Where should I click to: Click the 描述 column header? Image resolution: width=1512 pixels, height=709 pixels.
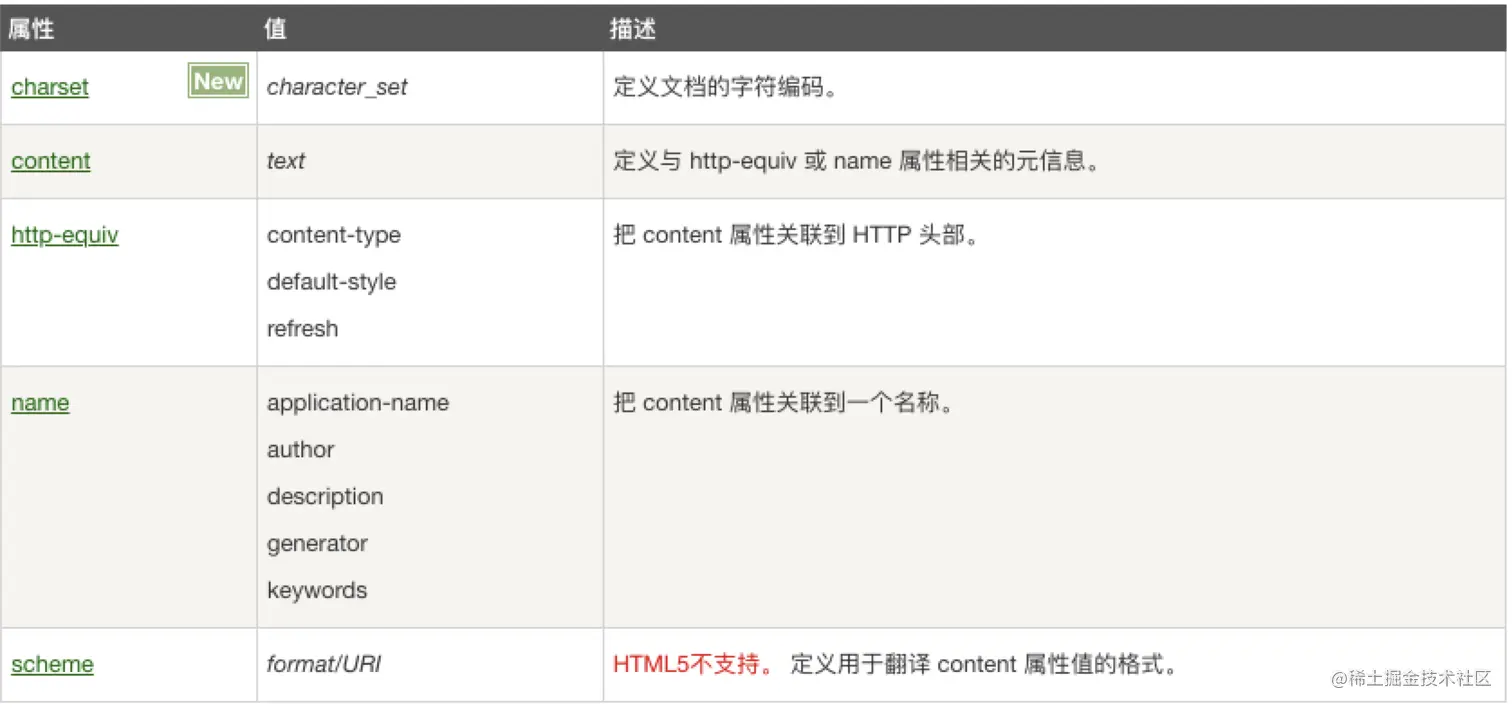633,29
